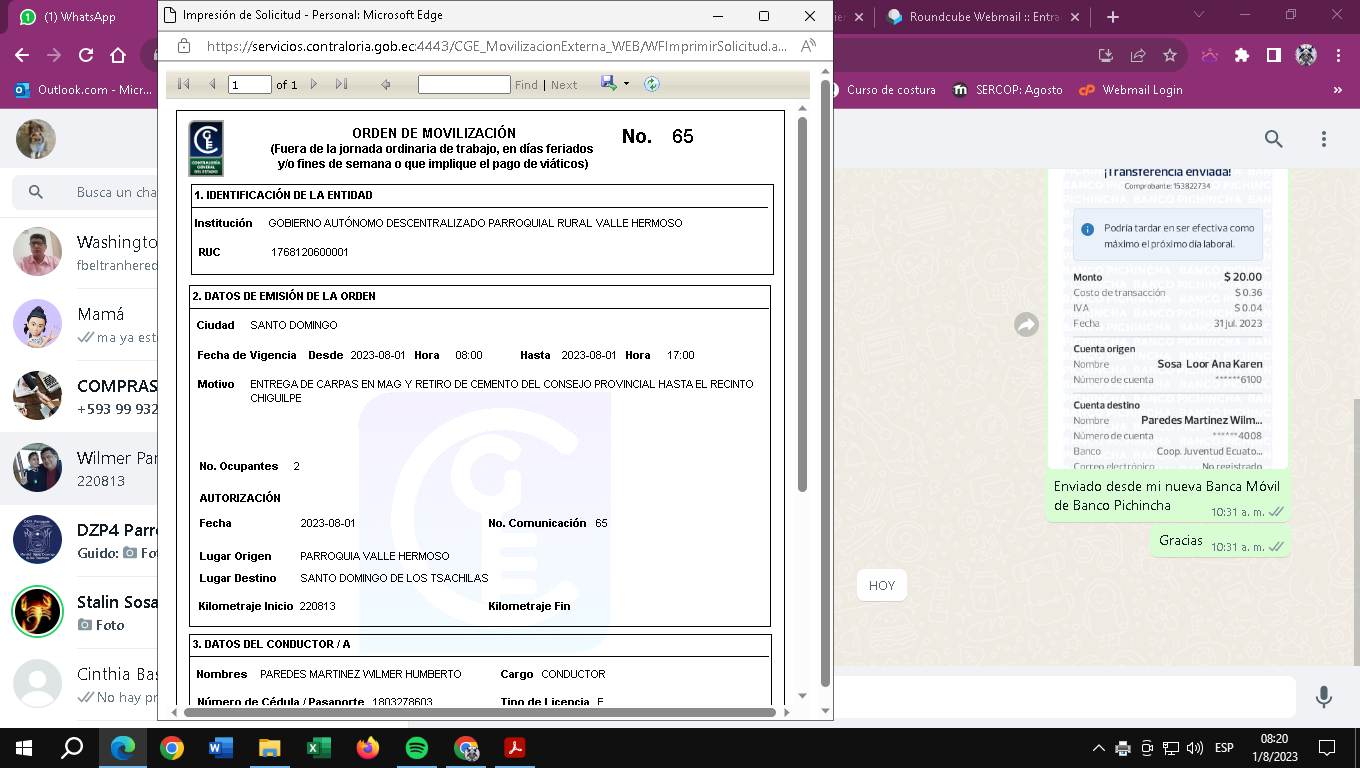This screenshot has height=768, width=1360.
Task: Click the report Find text field
Action: (x=464, y=85)
